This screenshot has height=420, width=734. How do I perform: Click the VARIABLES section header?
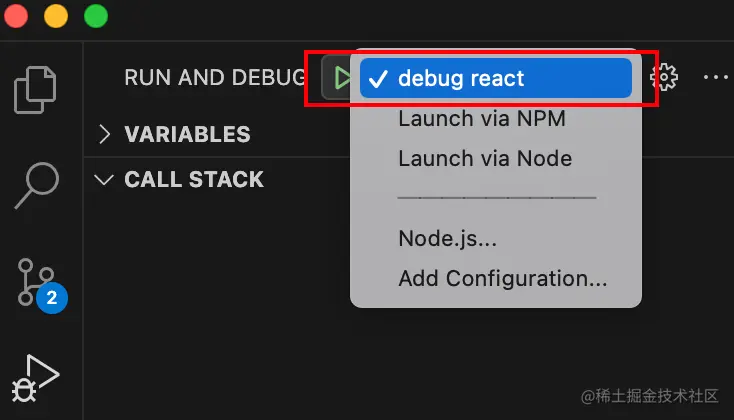coord(187,134)
